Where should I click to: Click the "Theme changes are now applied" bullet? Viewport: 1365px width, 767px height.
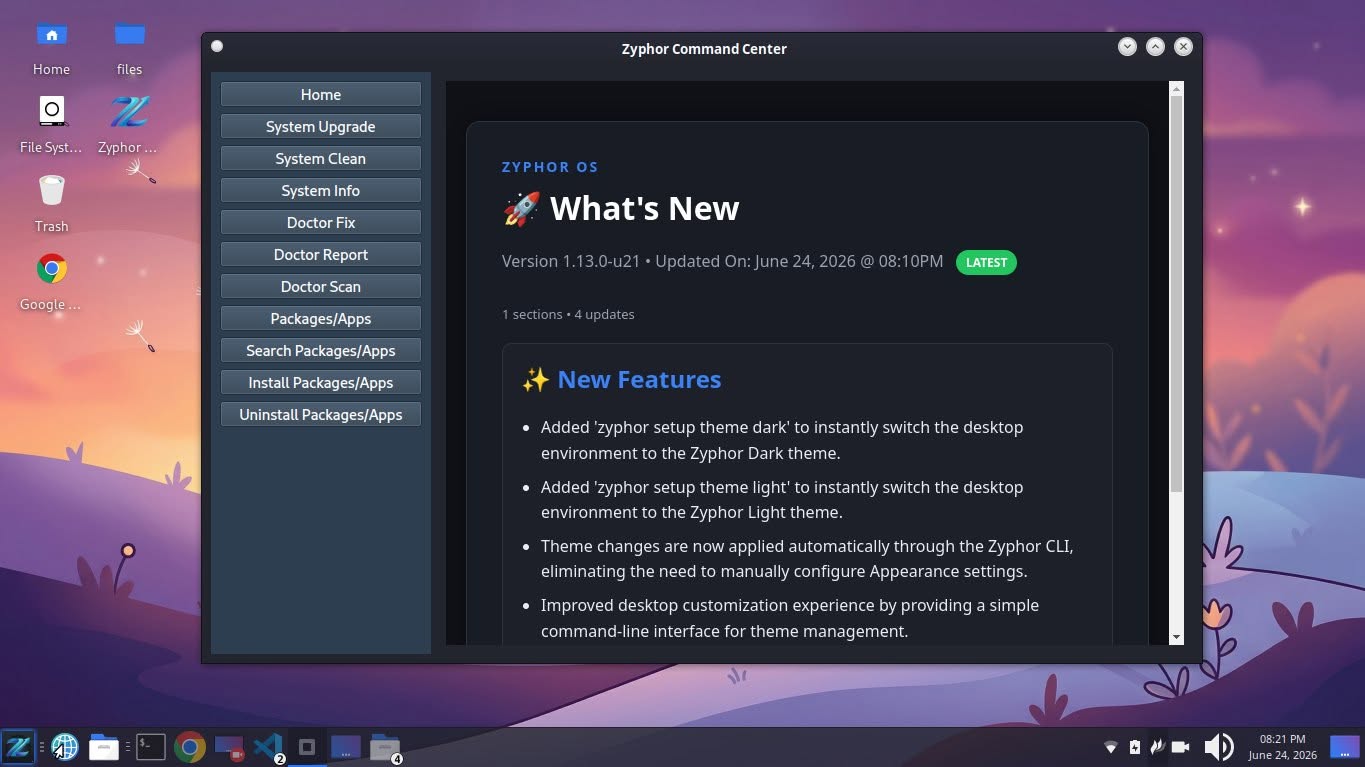(x=807, y=559)
